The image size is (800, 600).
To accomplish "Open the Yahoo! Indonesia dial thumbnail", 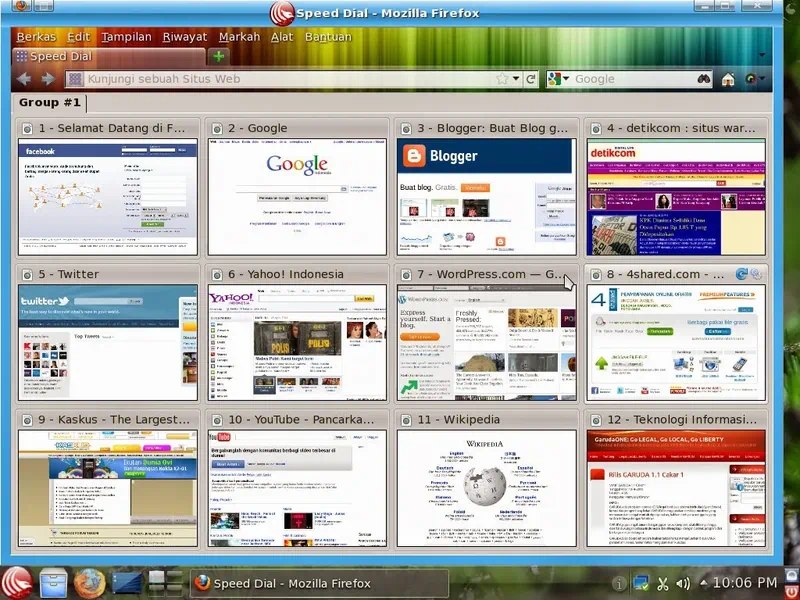I will (297, 342).
